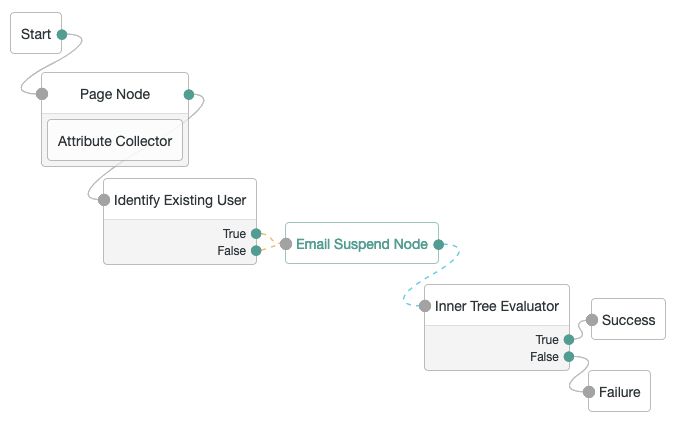Click Identify Existing User gray input connector
Screen dimensions: 674x425
pos(104,200)
